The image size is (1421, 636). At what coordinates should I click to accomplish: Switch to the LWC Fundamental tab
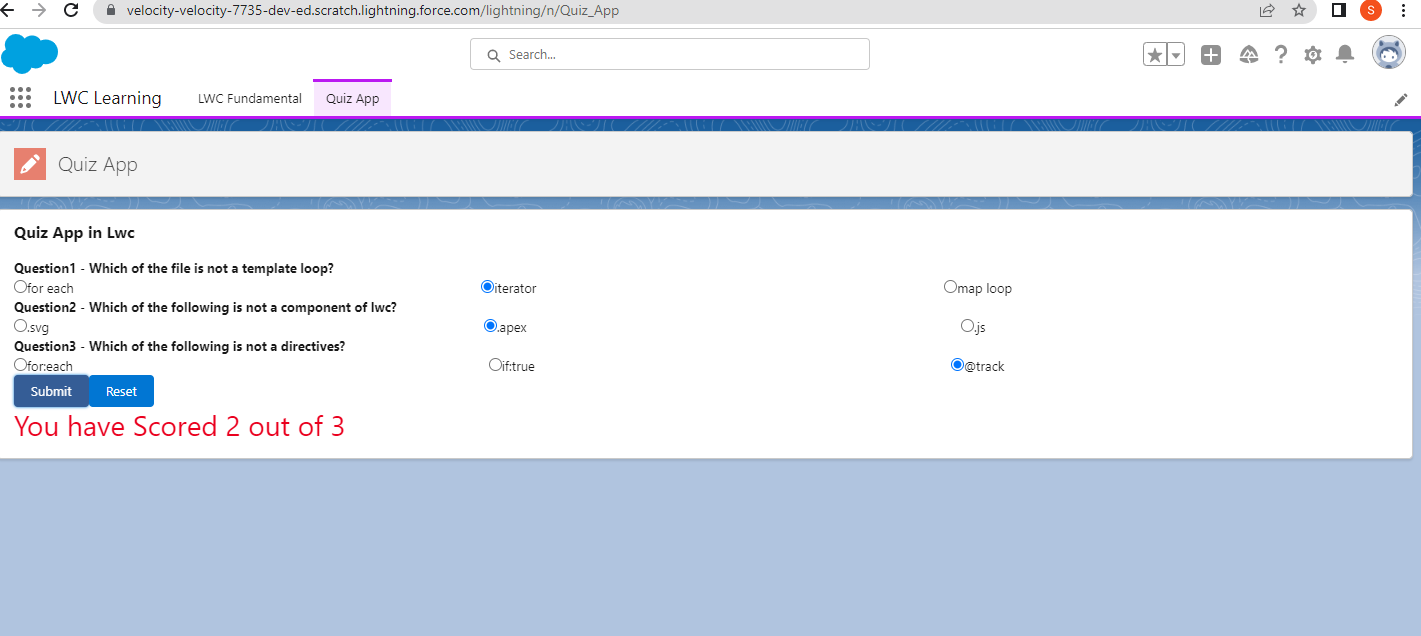[249, 97]
